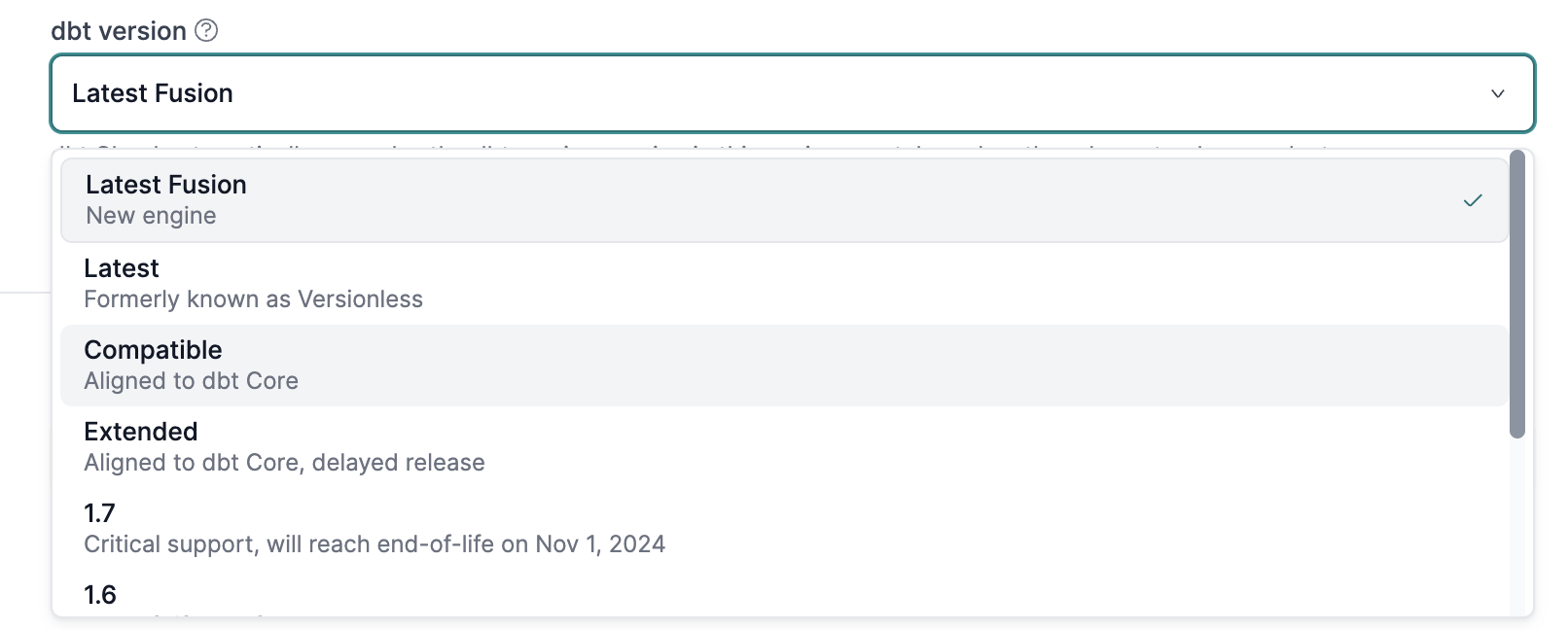The height and width of the screenshot is (630, 1568).
Task: Select dbt version 1.6 option
Action: click(x=100, y=595)
